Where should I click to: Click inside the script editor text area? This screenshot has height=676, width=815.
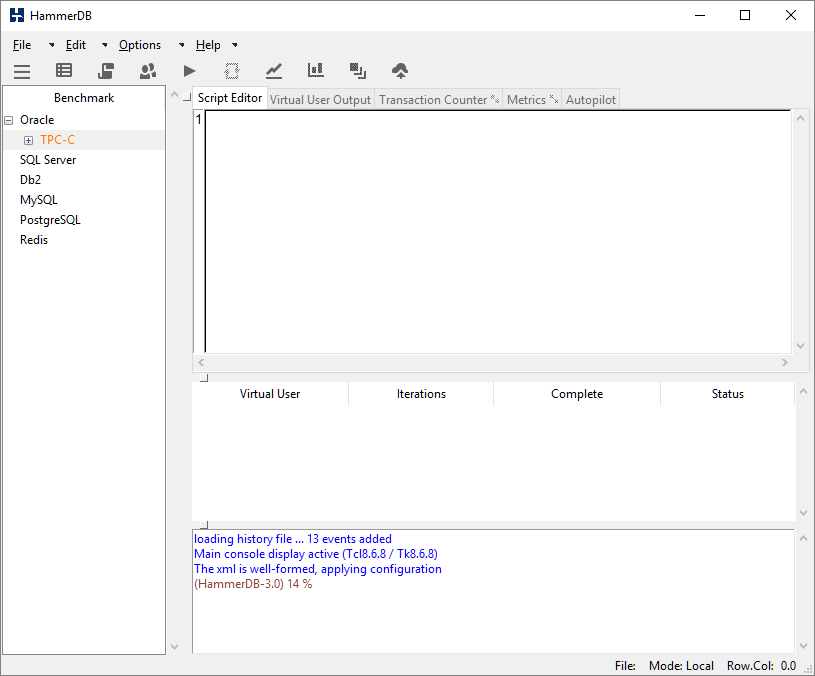[498, 232]
